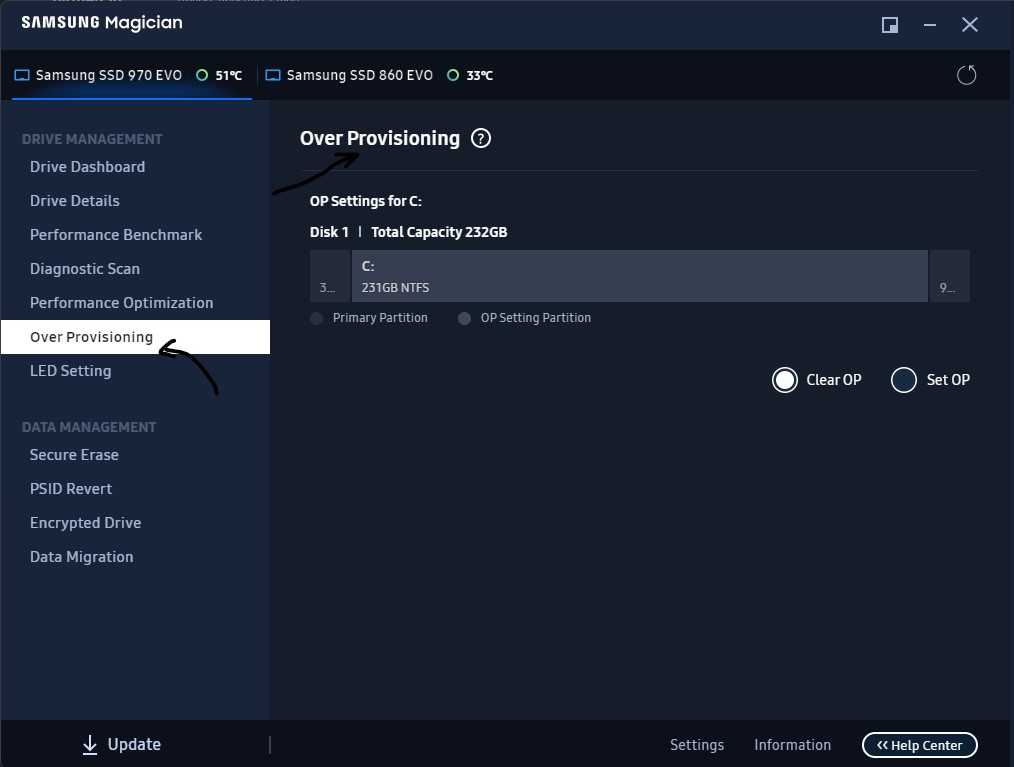Select the small leading partition labeled 3...
Screen dimensions: 1014x767
(x=330, y=276)
